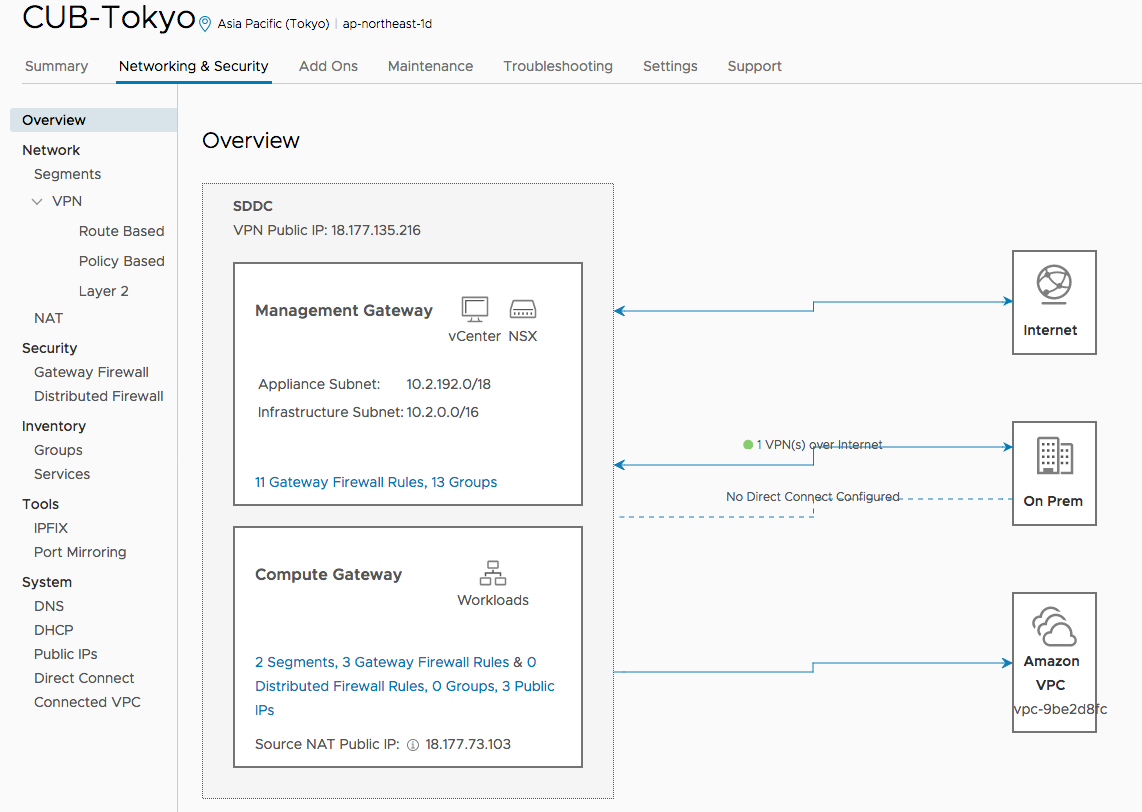The width and height of the screenshot is (1142, 812).
Task: Open the Maintenance tab
Action: coord(430,66)
